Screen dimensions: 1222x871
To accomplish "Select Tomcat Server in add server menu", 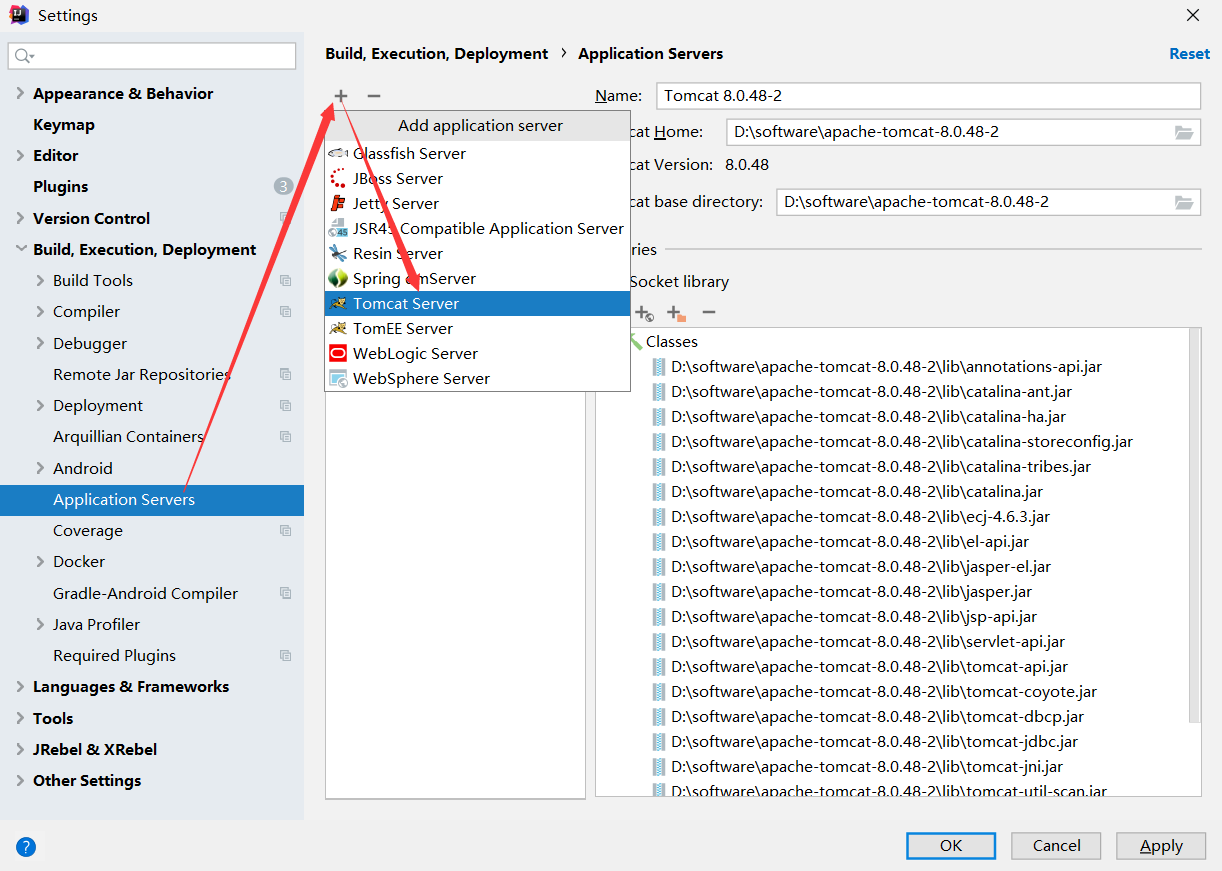I will [x=478, y=303].
